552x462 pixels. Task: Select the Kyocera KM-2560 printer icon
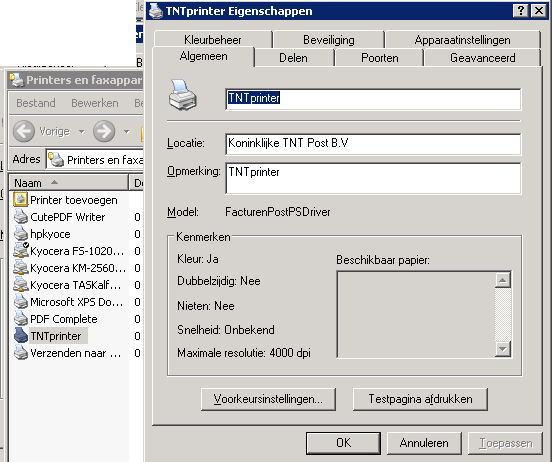click(20, 268)
